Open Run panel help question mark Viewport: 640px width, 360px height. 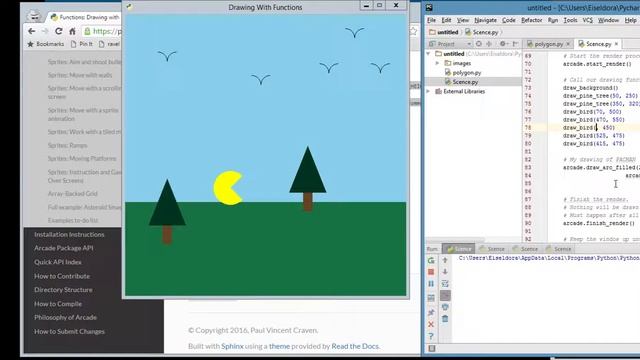pyautogui.click(x=431, y=336)
